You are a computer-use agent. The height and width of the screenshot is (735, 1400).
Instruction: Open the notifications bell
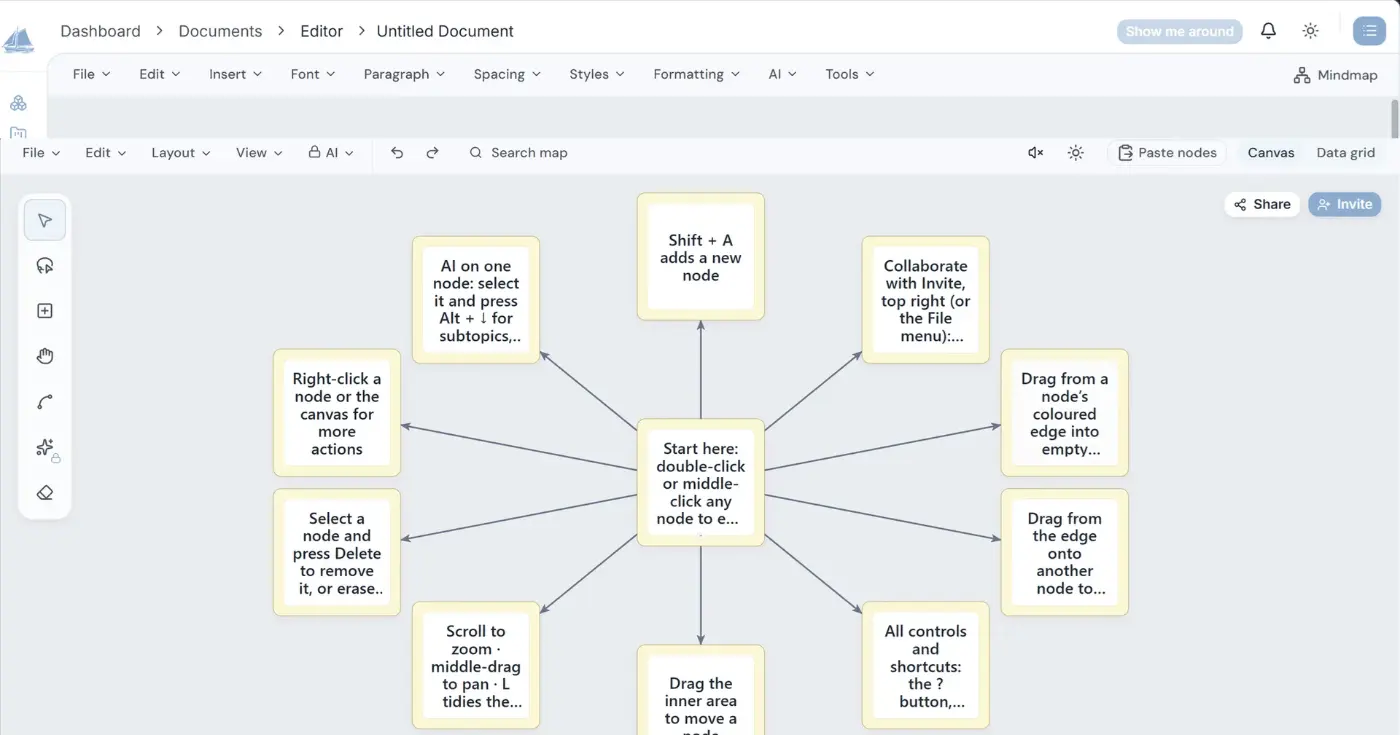(x=1268, y=31)
